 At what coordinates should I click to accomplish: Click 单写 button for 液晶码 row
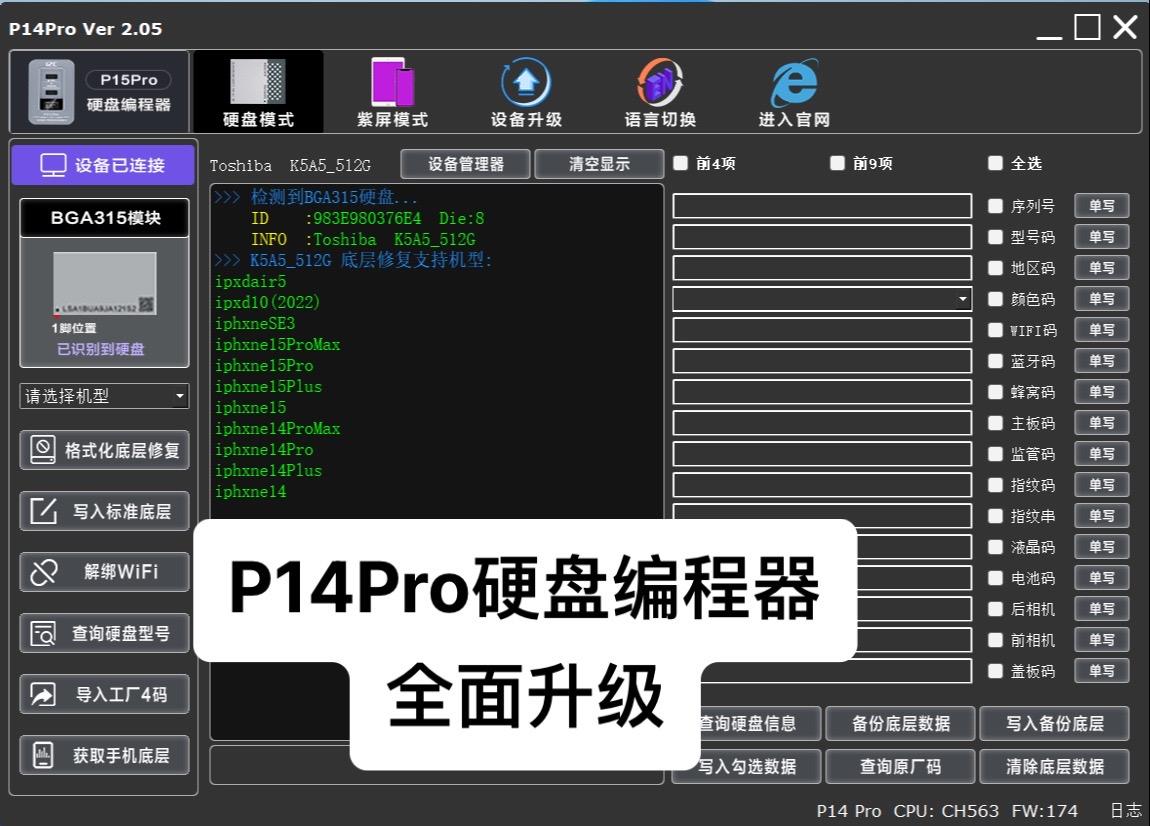coord(1102,547)
